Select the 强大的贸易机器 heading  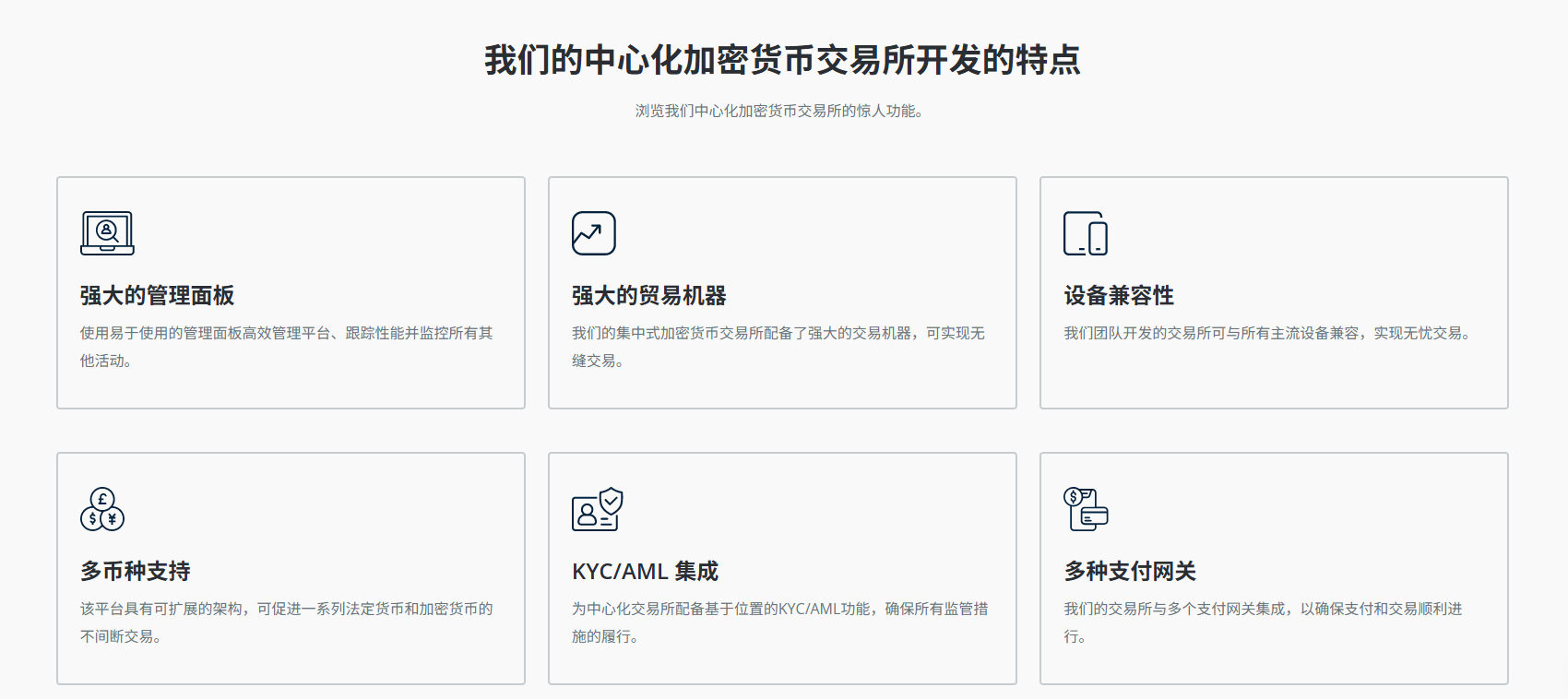tap(648, 296)
